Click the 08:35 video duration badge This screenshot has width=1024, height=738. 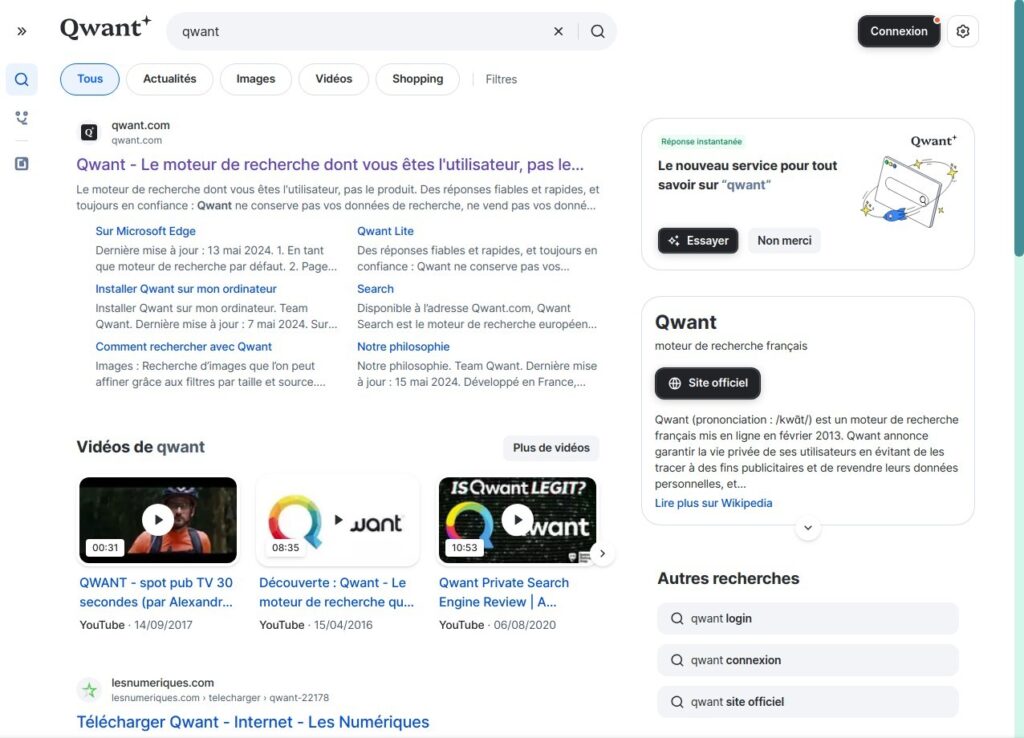(285, 548)
